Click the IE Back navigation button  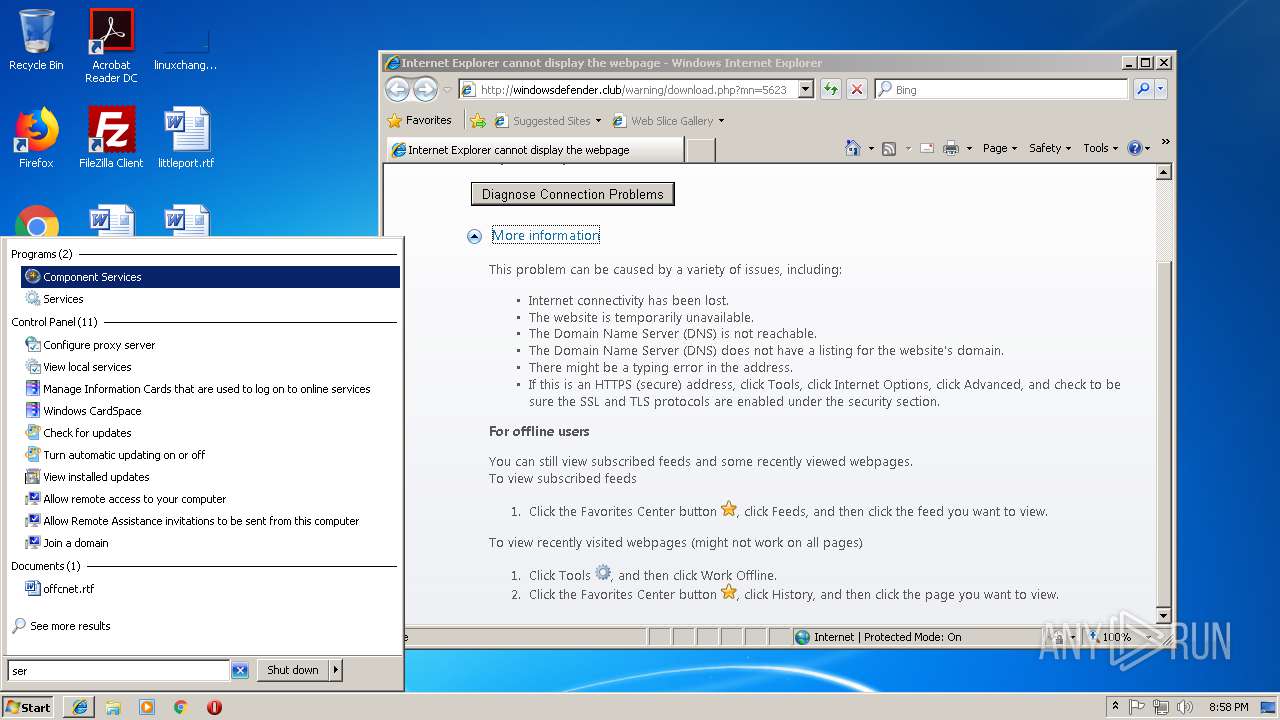coord(397,89)
